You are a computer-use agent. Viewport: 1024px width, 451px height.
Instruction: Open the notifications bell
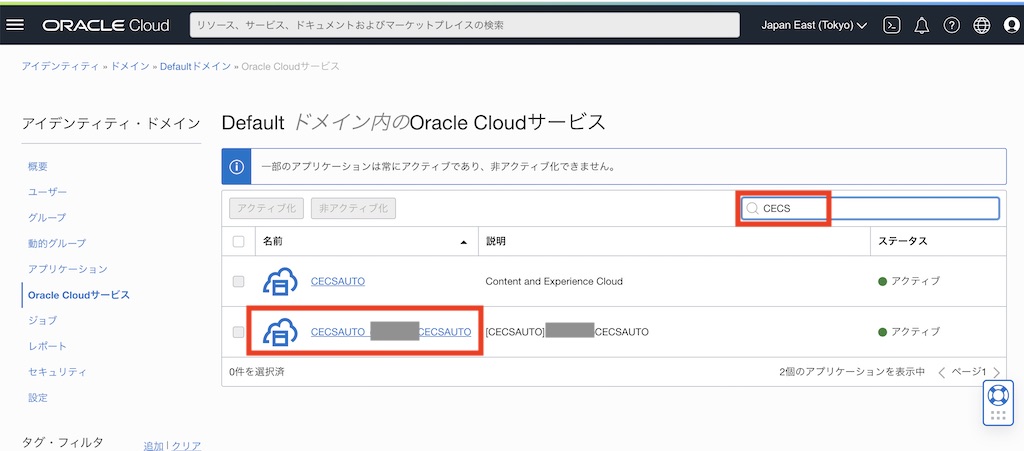(922, 25)
